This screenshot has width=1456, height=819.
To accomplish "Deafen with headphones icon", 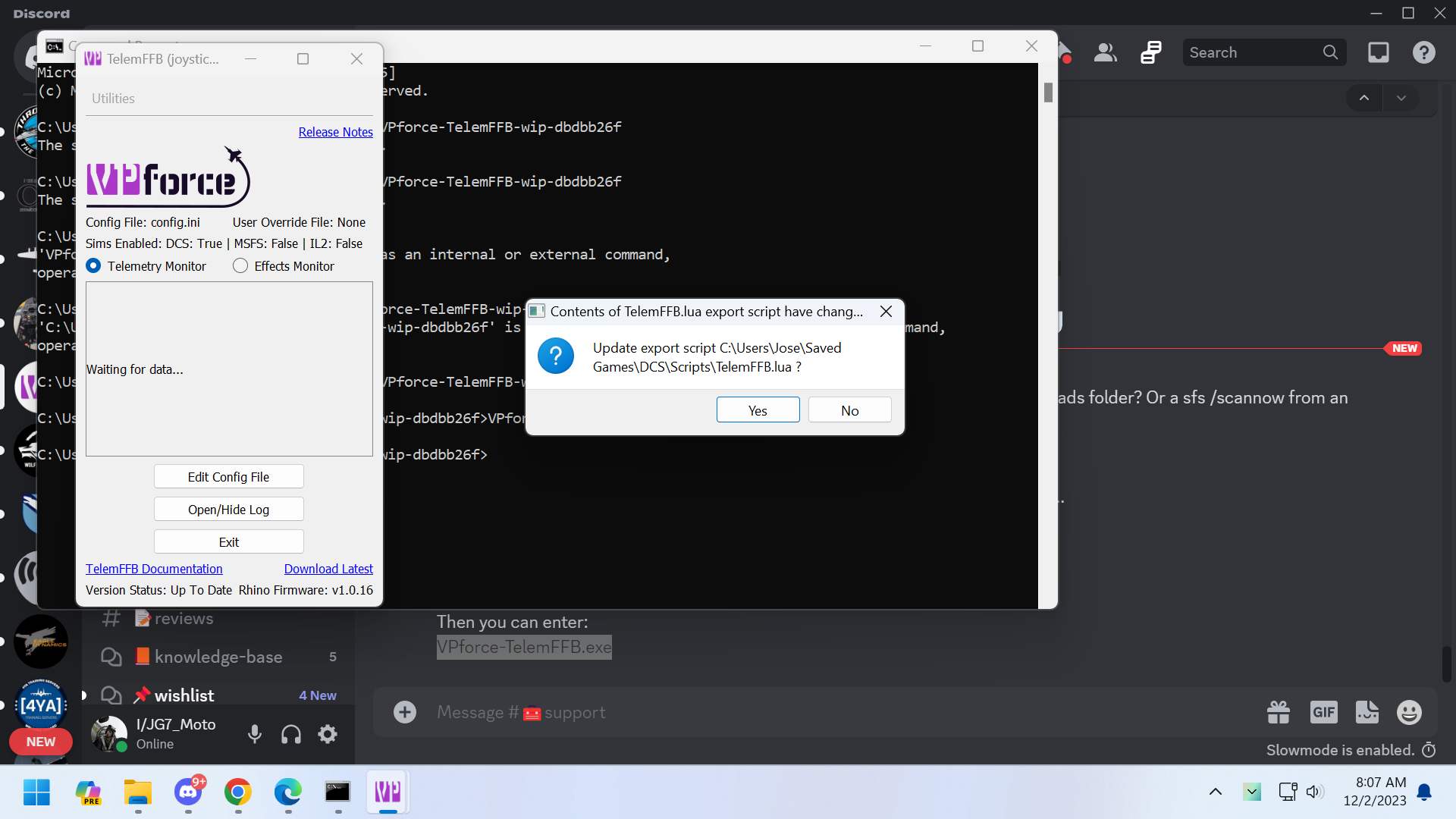I will coord(291,734).
